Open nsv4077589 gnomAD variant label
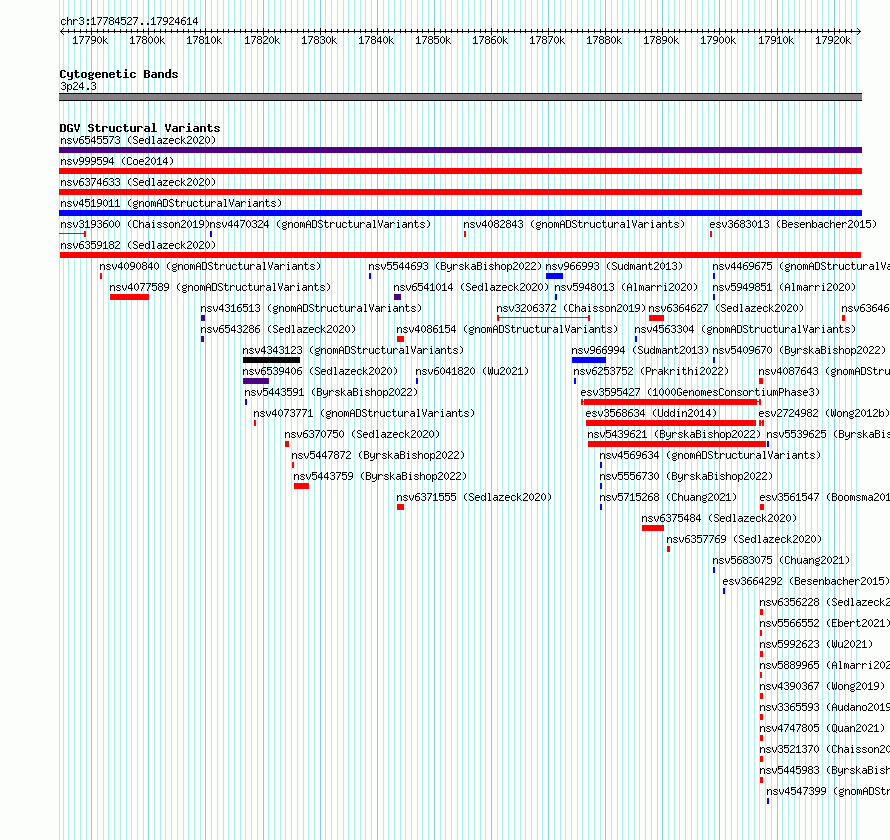Viewport: 890px width, 840px height. 220,287
